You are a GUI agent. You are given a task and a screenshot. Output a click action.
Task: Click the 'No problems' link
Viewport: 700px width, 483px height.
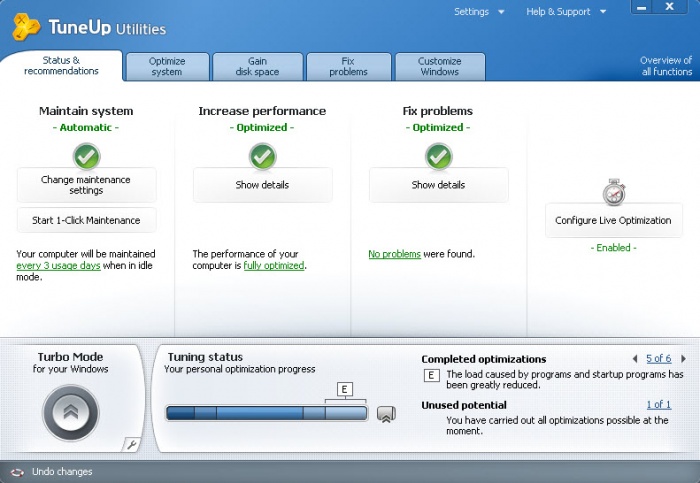(x=395, y=254)
